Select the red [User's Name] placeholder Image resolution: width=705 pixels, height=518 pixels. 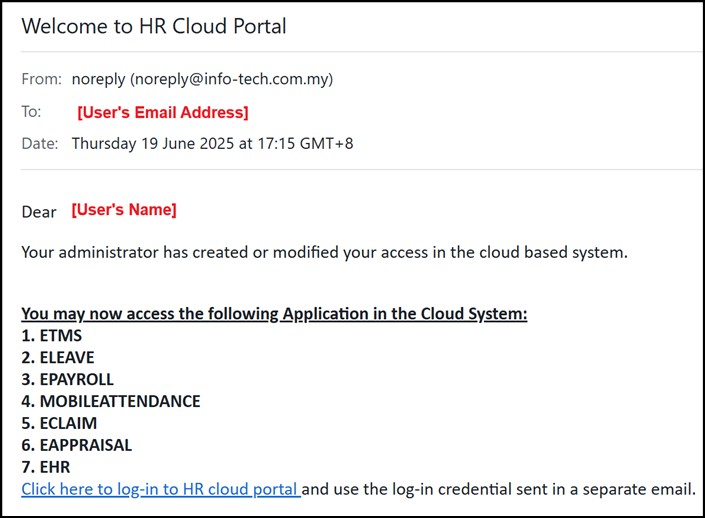123,210
